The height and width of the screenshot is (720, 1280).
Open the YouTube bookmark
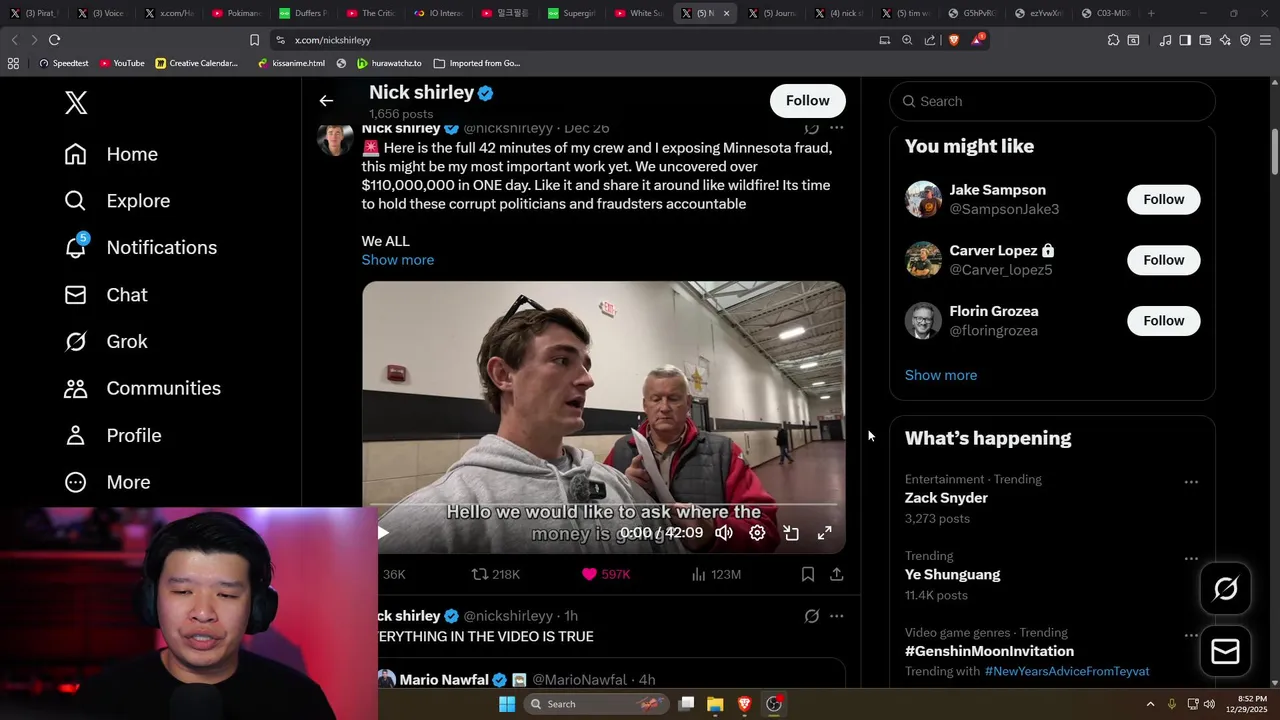[x=120, y=63]
